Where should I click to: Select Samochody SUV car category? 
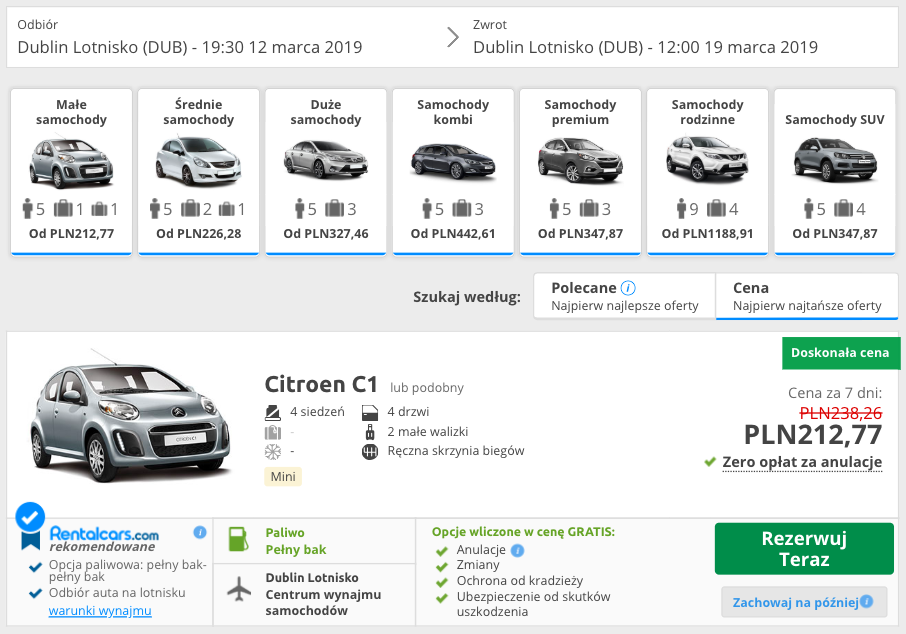pyautogui.click(x=834, y=171)
